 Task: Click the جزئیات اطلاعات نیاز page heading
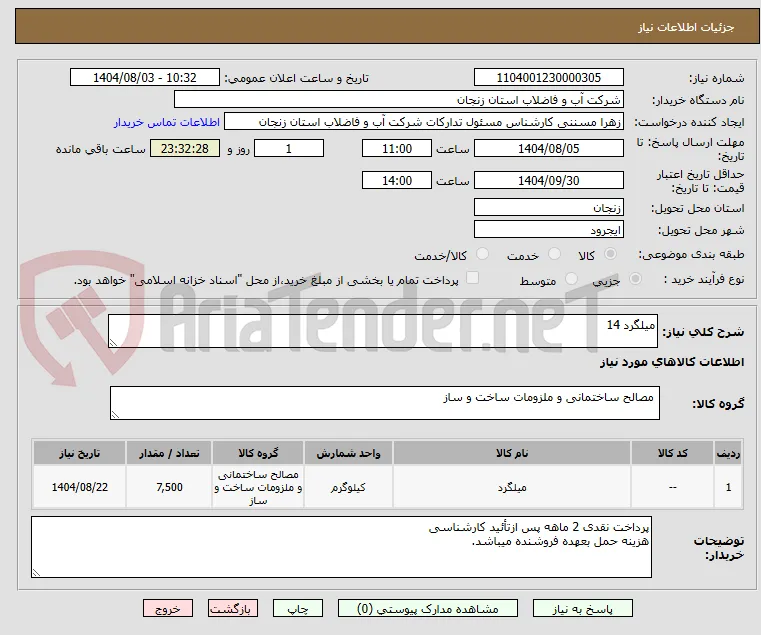tap(686, 27)
